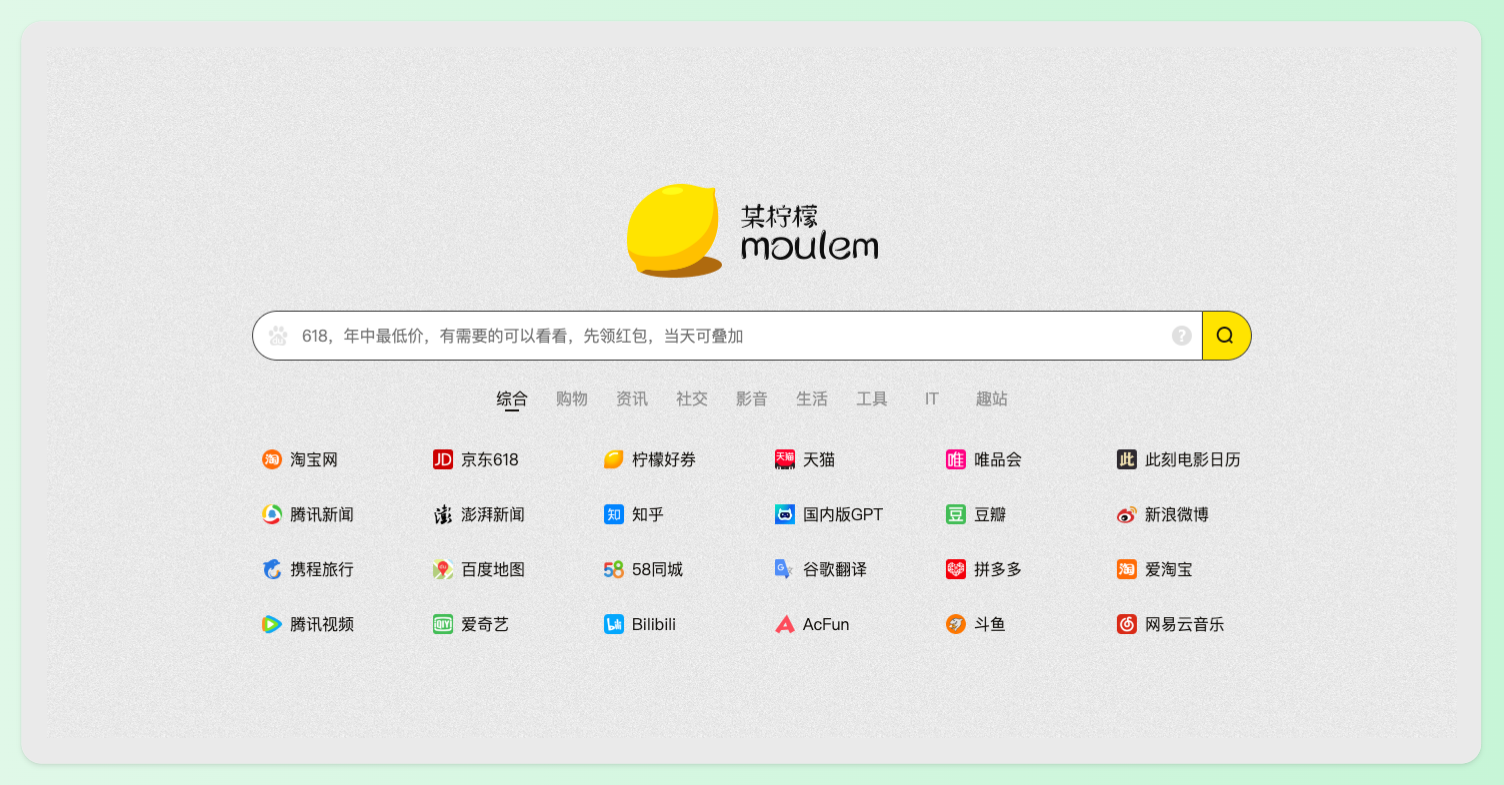Screen dimensions: 1504x785
Task: Click the pink icon beside 唯品会
Action: coord(956,460)
